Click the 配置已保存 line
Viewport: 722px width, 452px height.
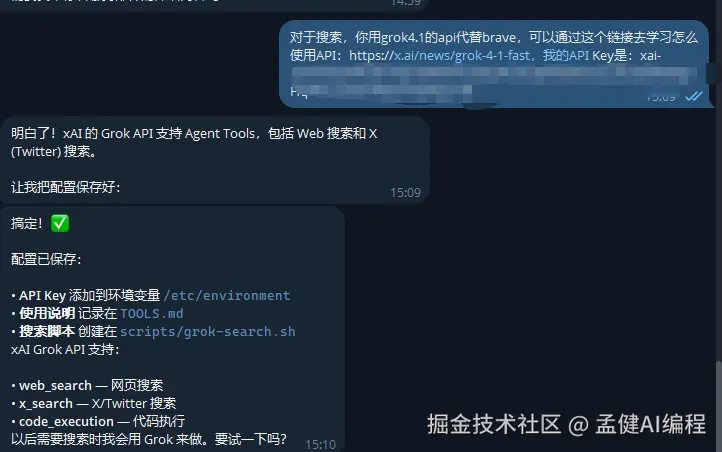click(46, 259)
